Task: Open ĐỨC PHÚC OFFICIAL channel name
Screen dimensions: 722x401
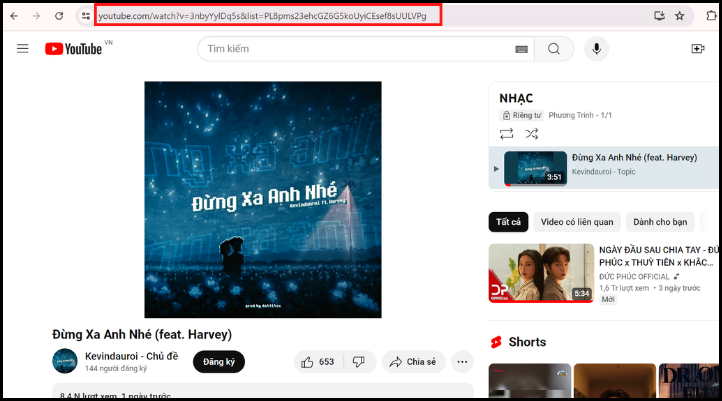Action: [634, 277]
